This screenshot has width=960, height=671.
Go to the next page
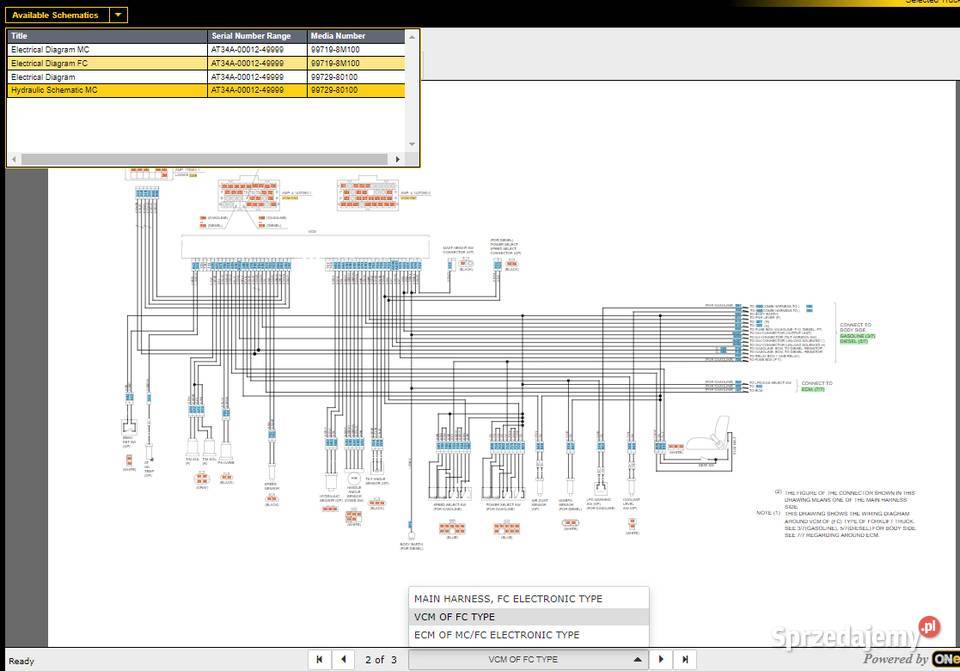pos(661,659)
